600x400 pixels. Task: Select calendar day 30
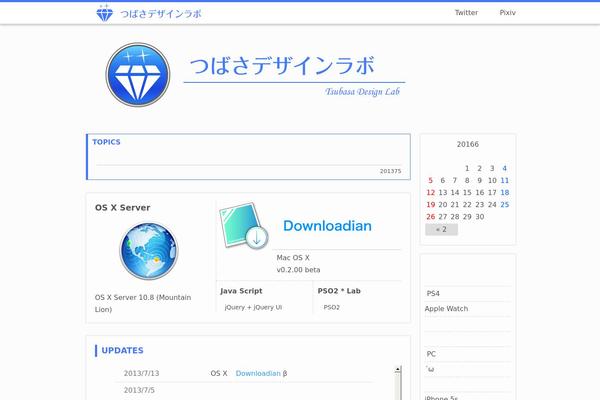479,217
